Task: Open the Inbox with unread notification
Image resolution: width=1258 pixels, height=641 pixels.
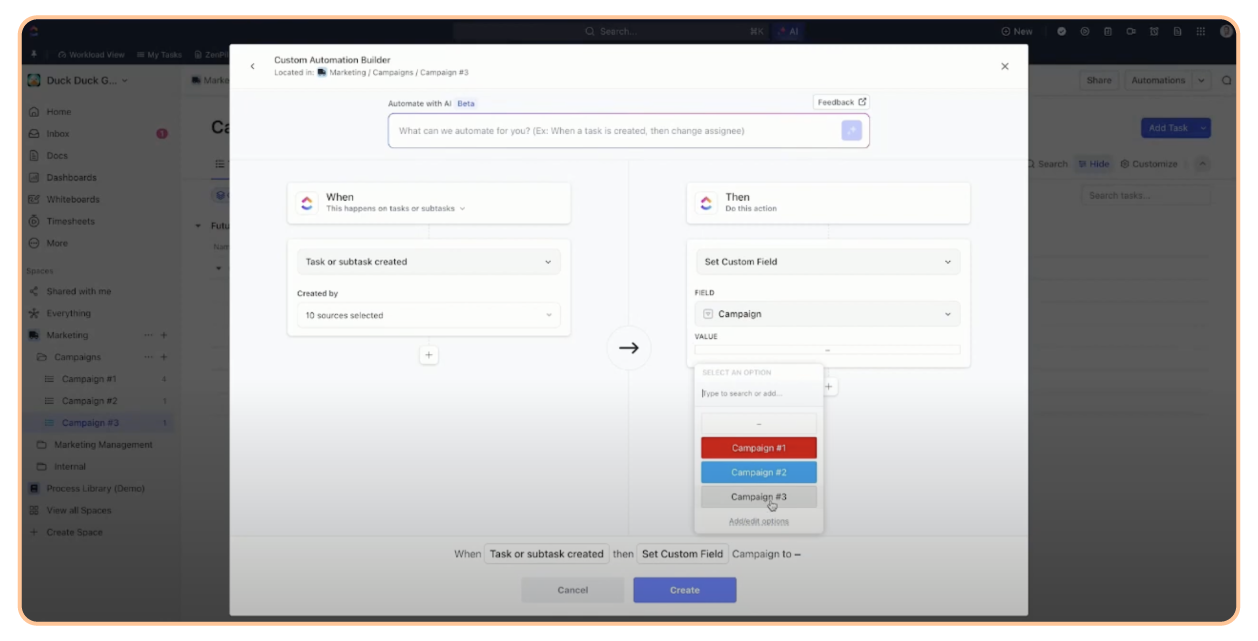Action: pyautogui.click(x=57, y=133)
